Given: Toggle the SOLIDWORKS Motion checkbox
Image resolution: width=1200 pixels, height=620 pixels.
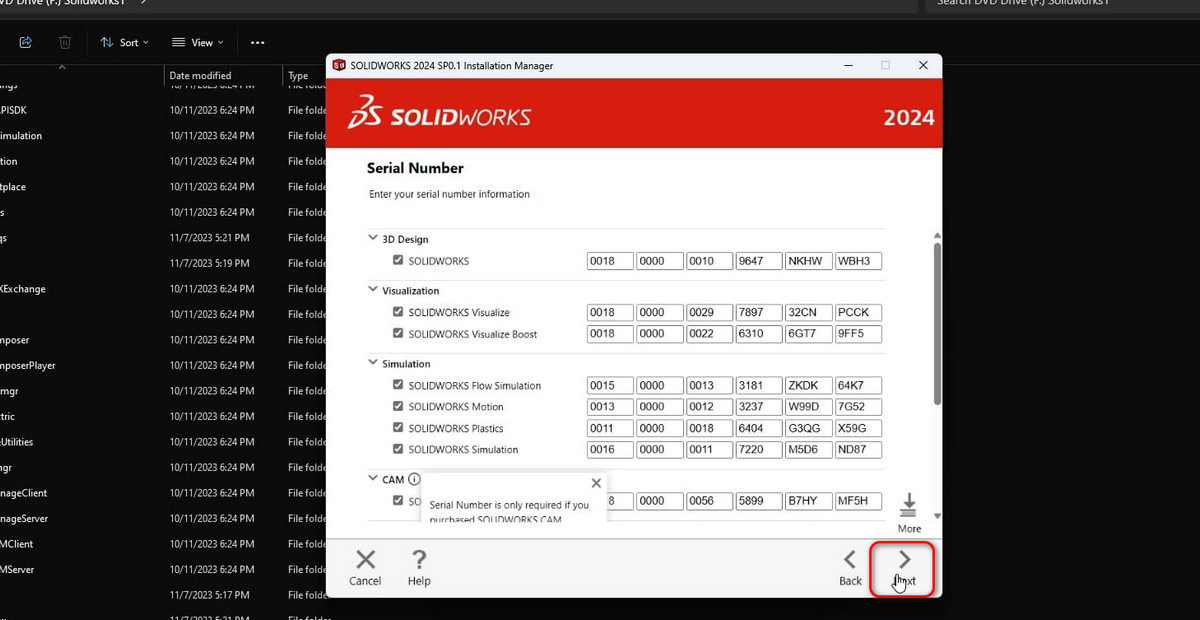Looking at the screenshot, I should tap(398, 406).
